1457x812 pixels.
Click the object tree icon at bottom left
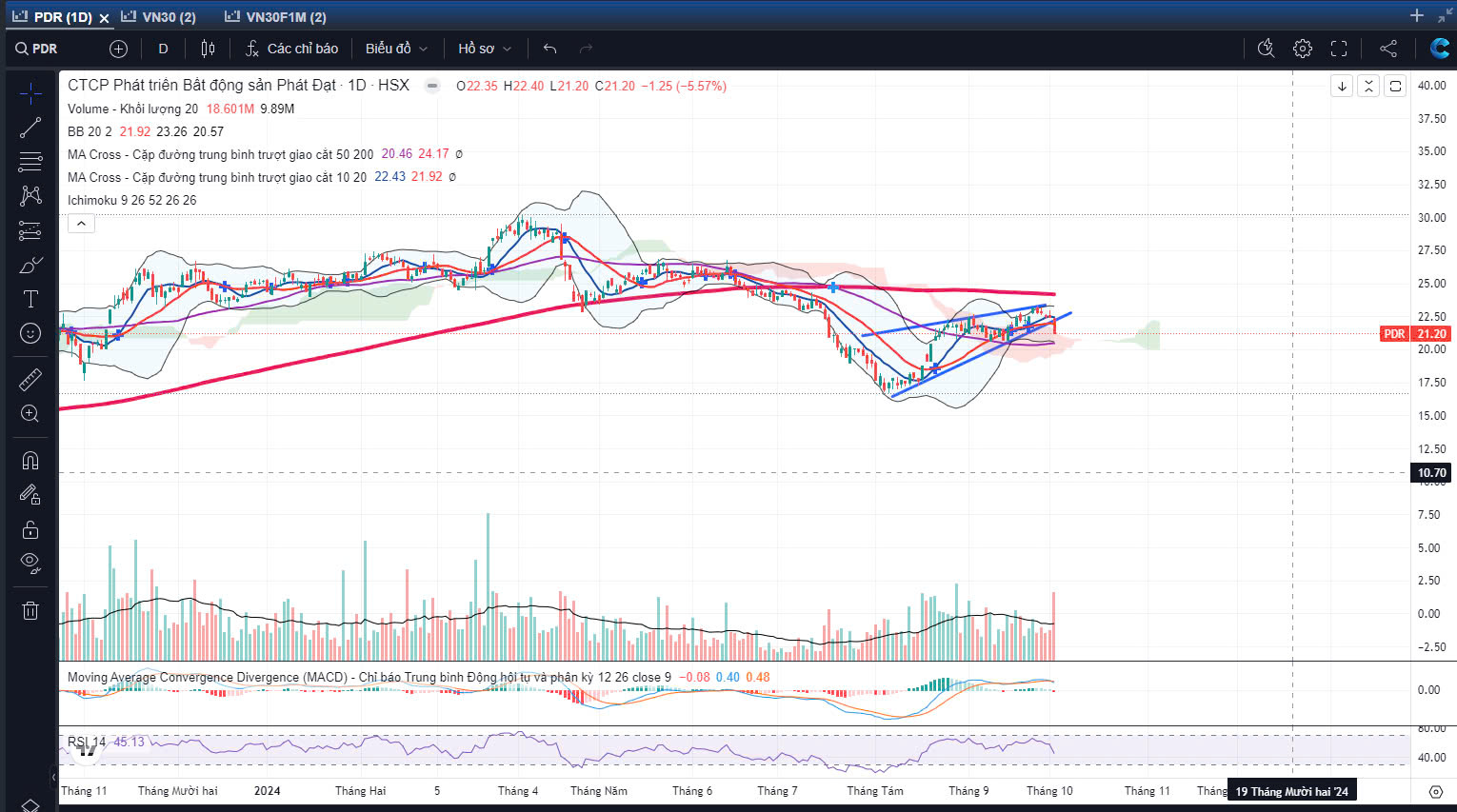coord(30,805)
